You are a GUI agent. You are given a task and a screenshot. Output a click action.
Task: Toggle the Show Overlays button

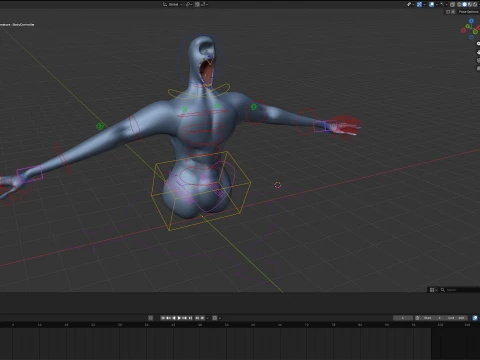(x=432, y=4)
